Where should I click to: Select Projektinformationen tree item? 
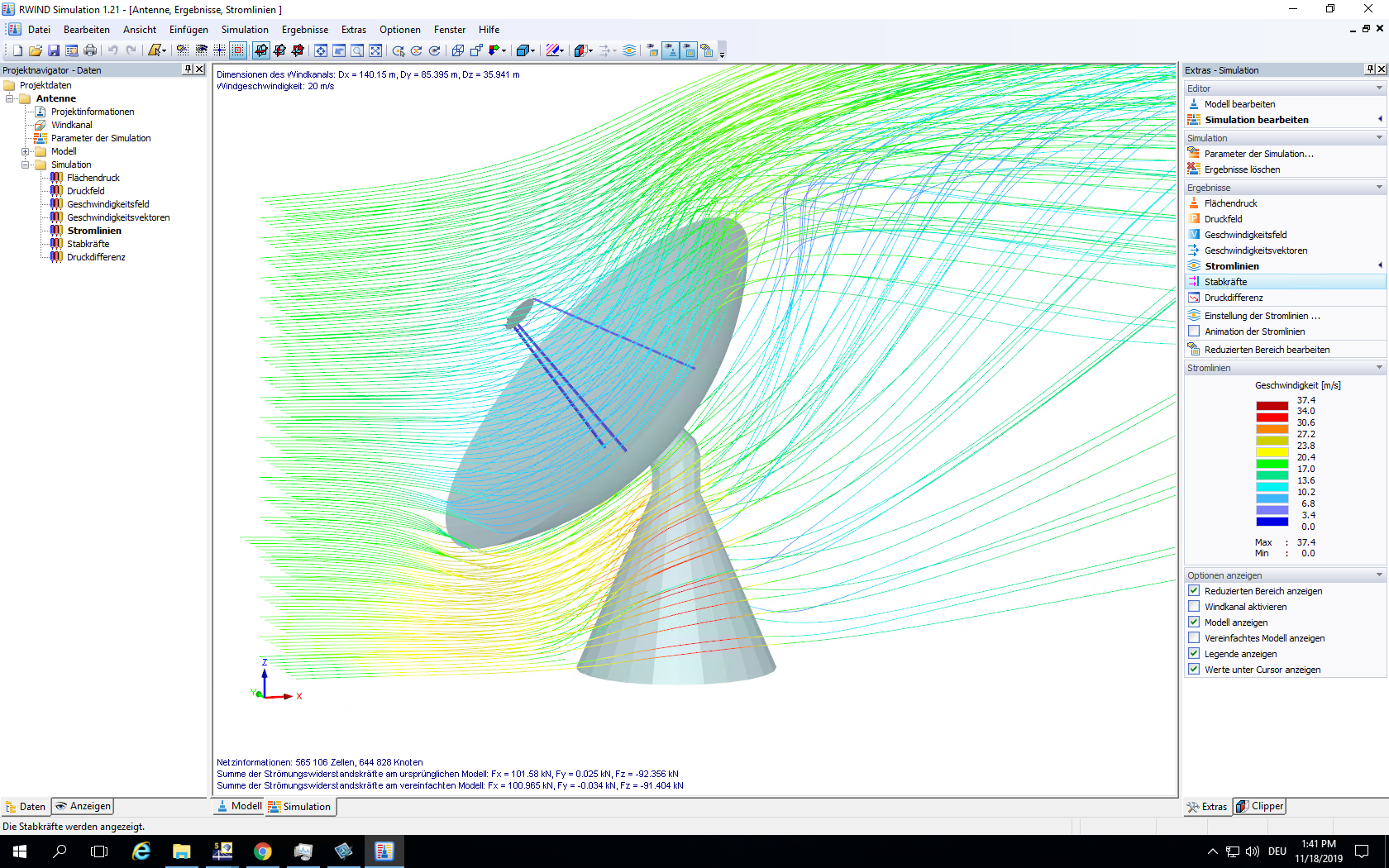point(93,112)
